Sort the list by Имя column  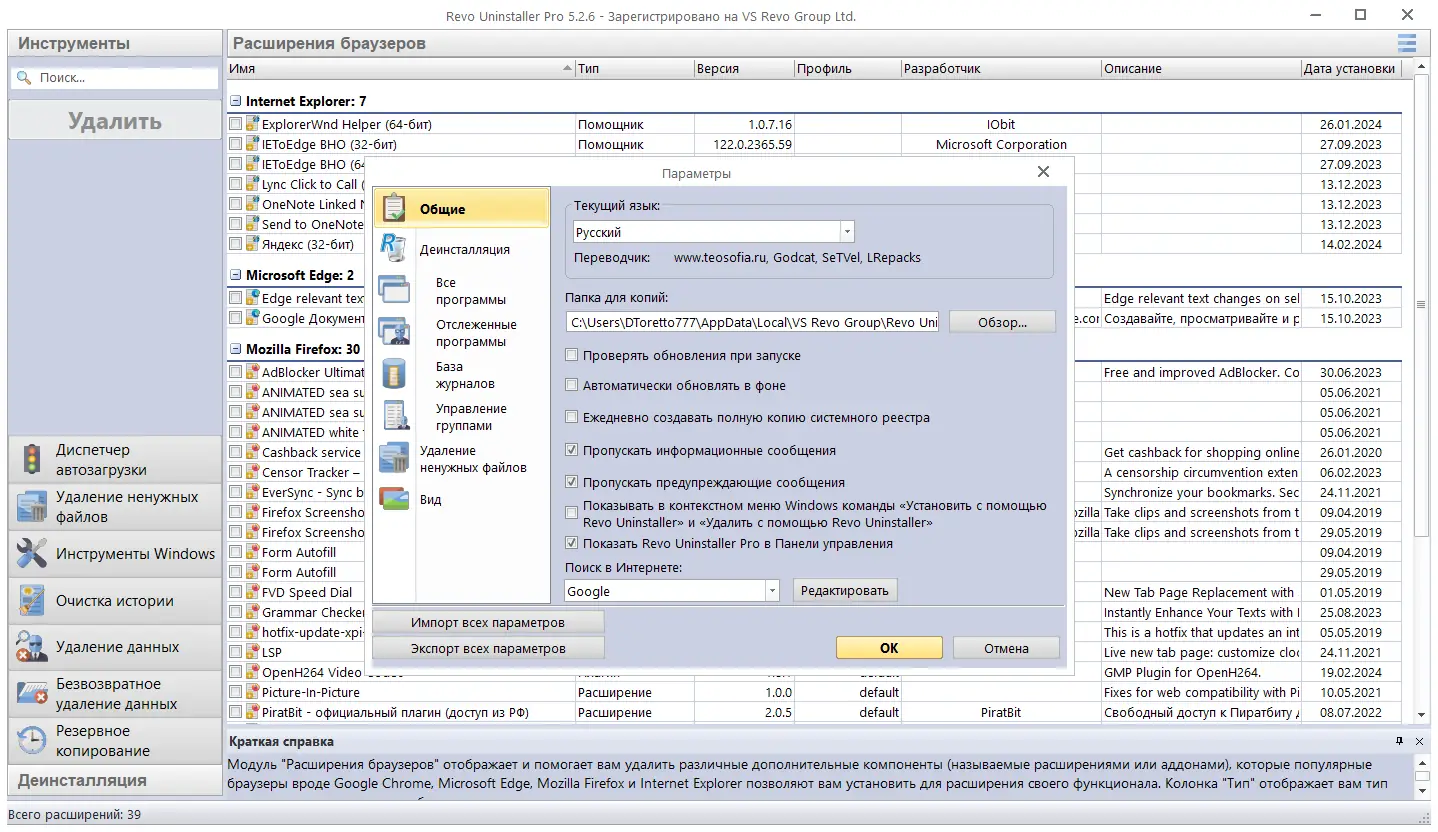tap(400, 69)
